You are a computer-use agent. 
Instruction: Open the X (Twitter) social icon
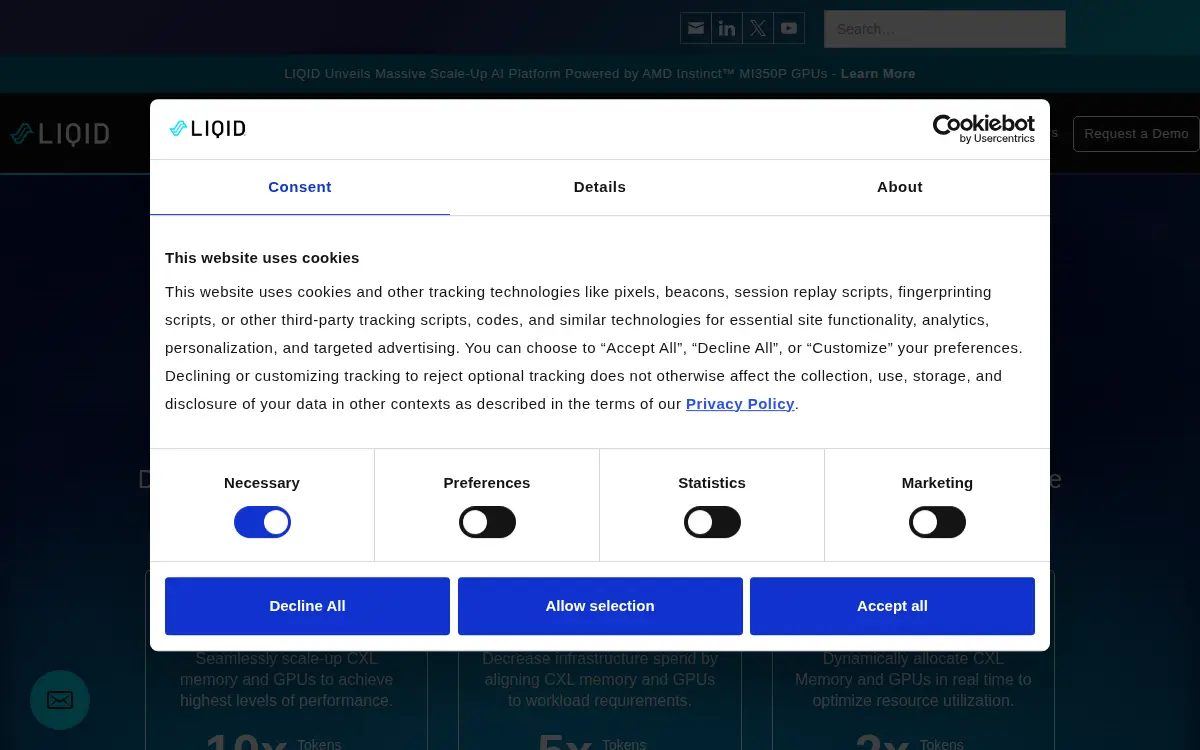[x=758, y=28]
